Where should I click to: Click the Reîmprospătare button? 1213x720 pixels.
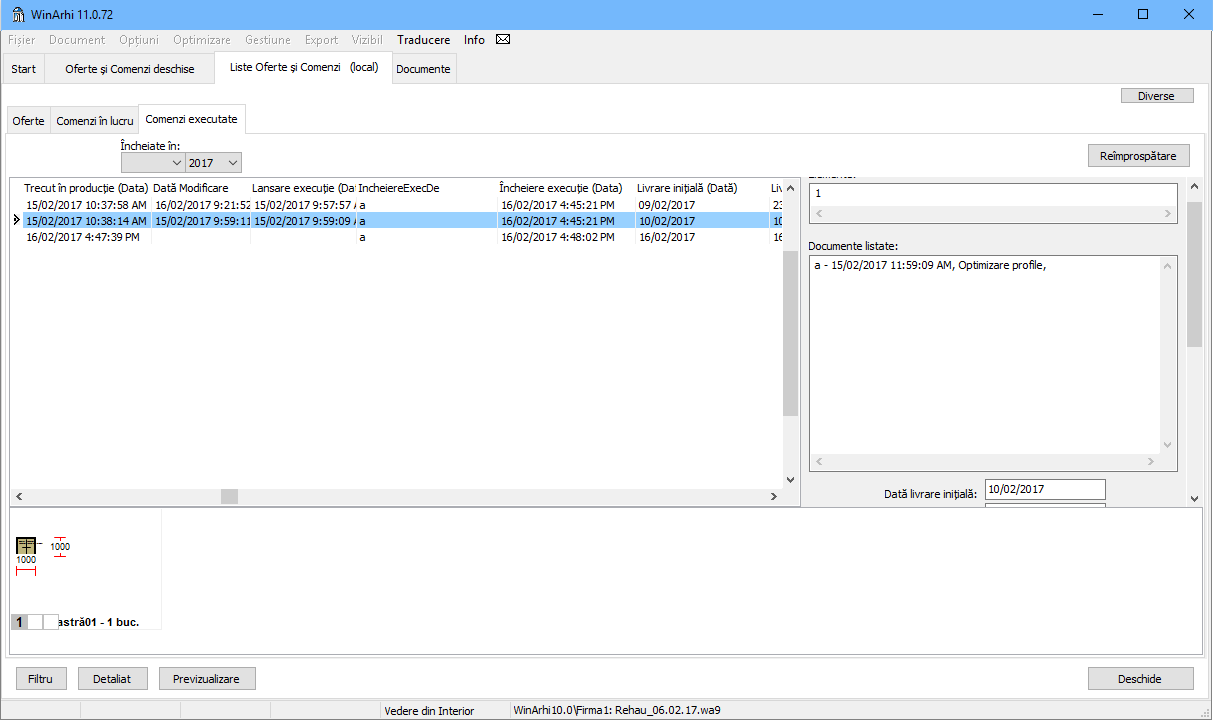pyautogui.click(x=1138, y=156)
